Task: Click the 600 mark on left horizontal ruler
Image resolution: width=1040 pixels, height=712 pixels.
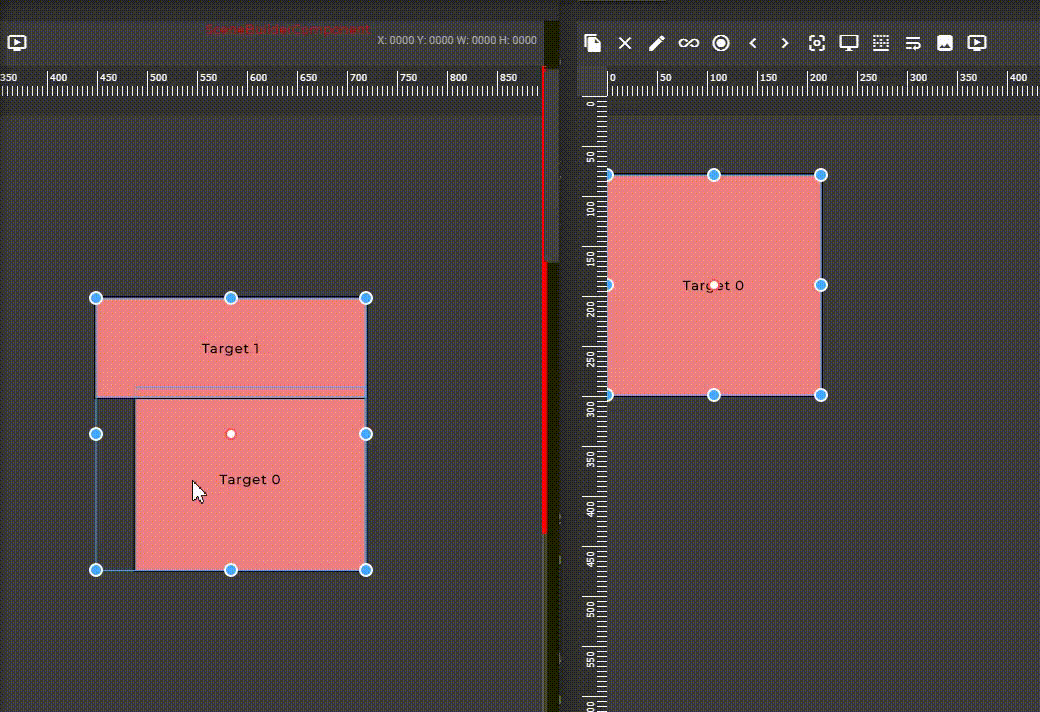Action: [x=258, y=78]
